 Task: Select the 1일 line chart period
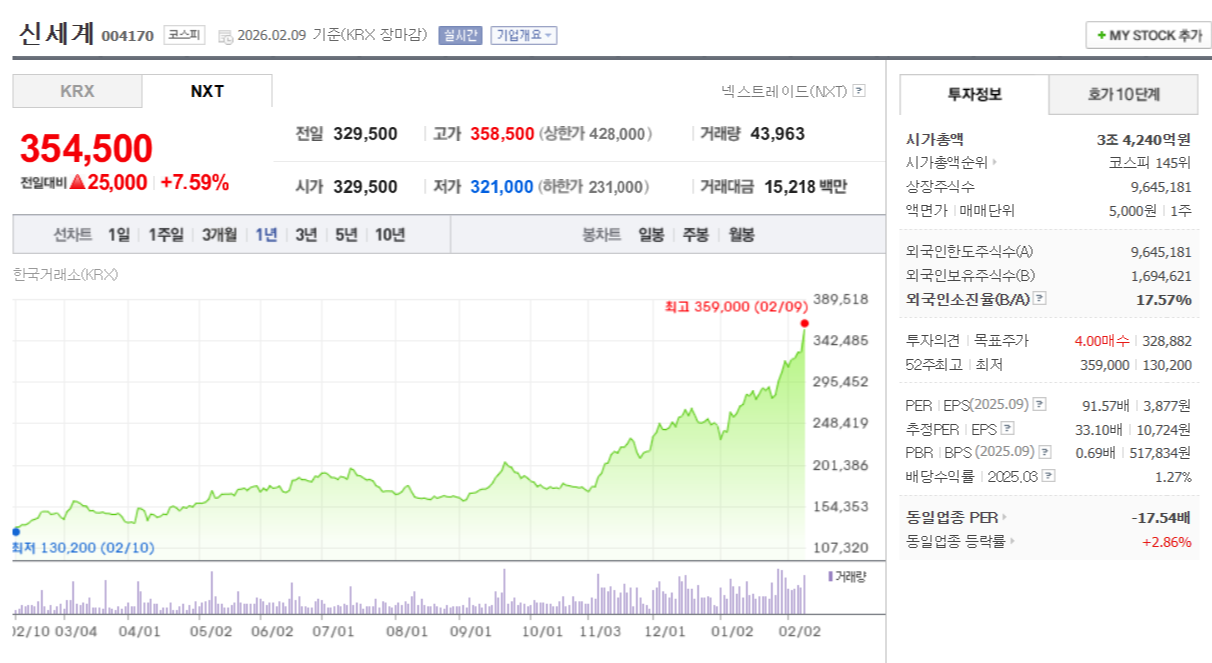coord(119,235)
